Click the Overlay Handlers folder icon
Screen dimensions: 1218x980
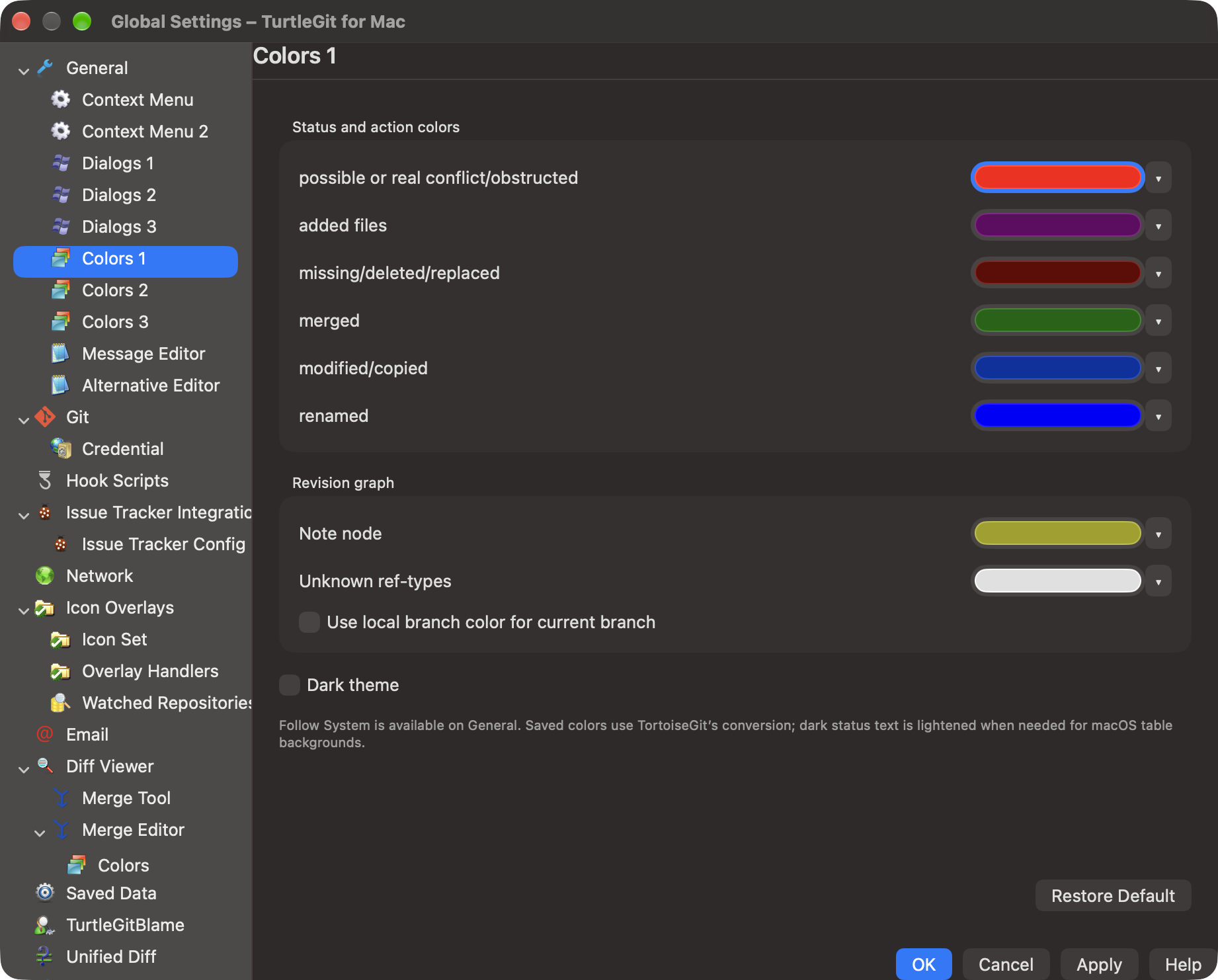click(x=61, y=671)
